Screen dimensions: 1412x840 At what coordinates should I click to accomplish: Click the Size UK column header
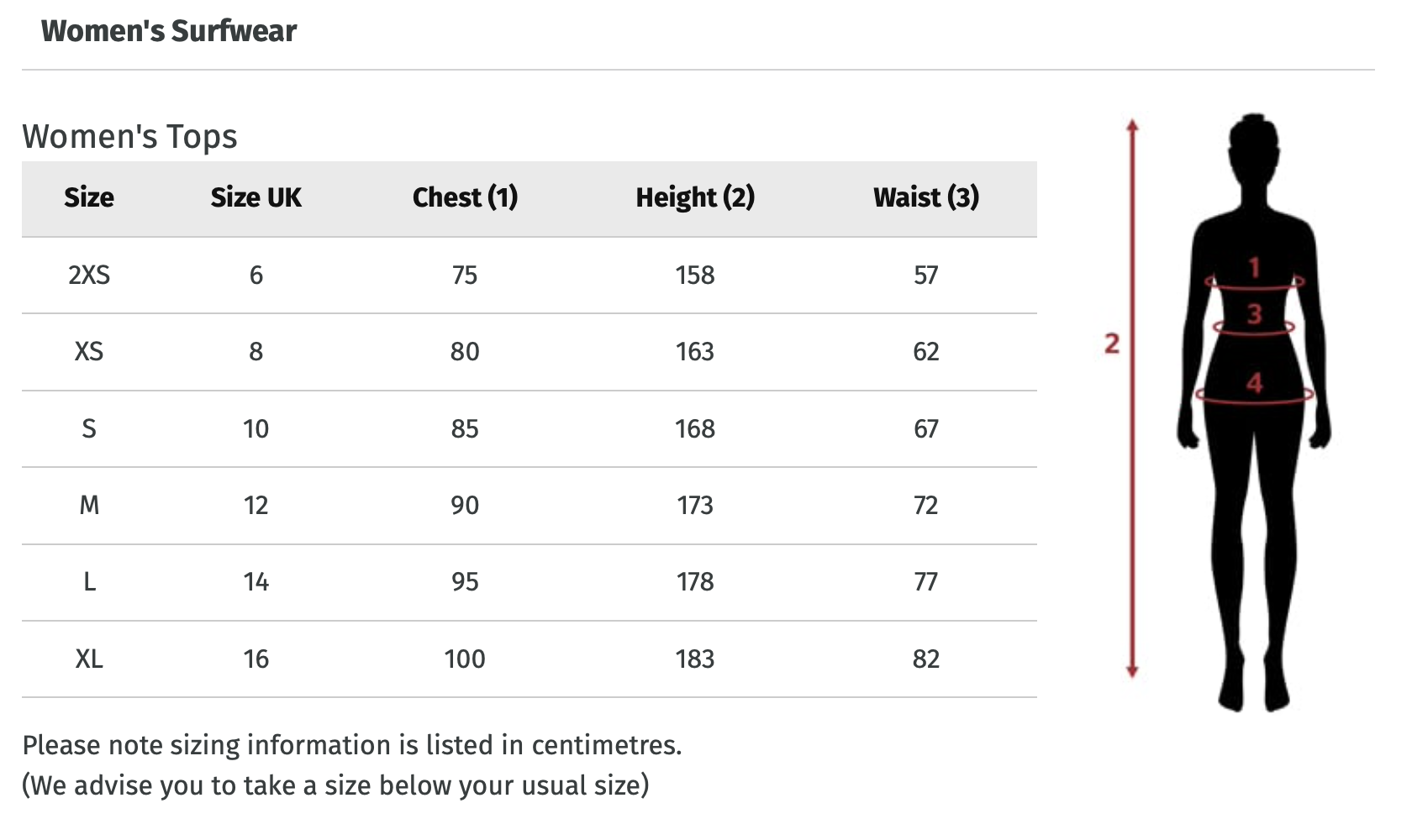pos(256,197)
